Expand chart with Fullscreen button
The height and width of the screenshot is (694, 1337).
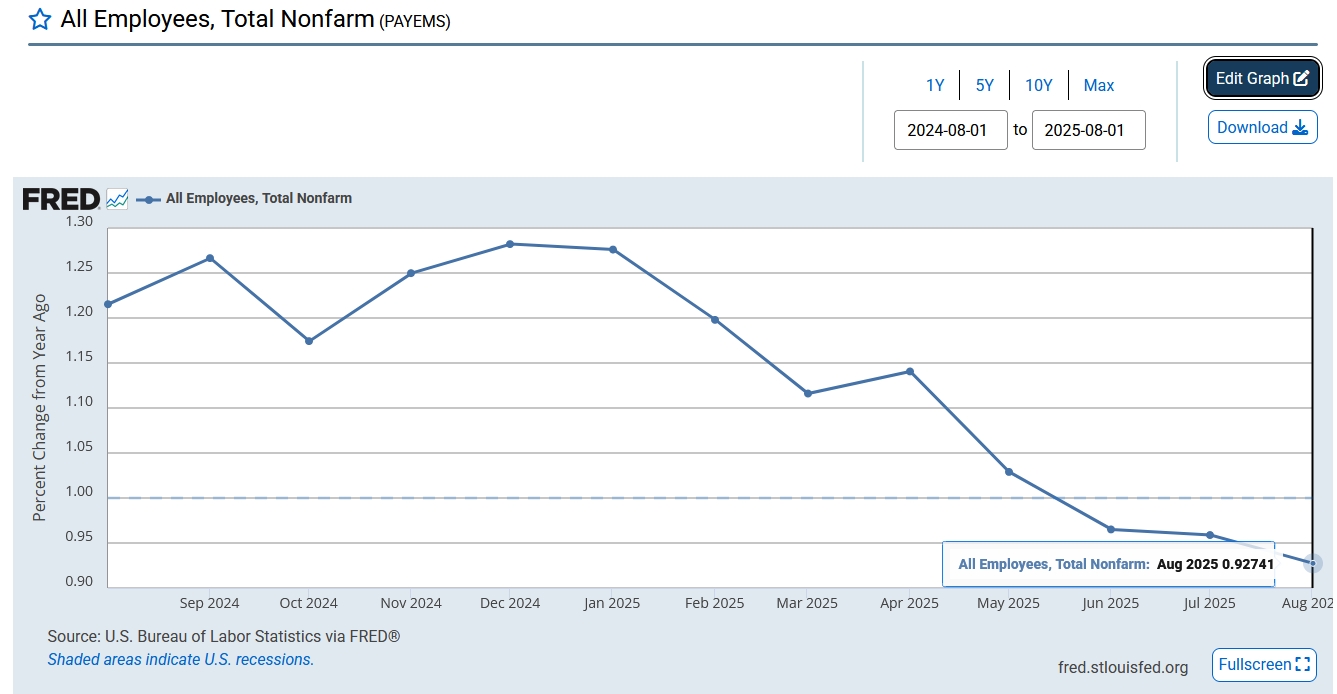point(1264,664)
